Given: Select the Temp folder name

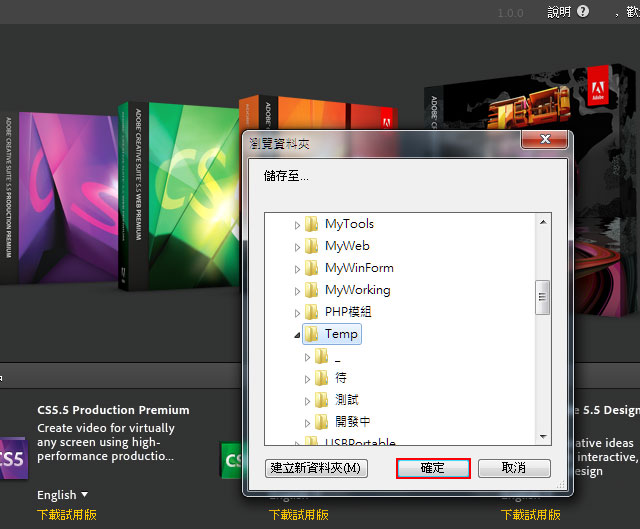Looking at the screenshot, I should pos(341,334).
